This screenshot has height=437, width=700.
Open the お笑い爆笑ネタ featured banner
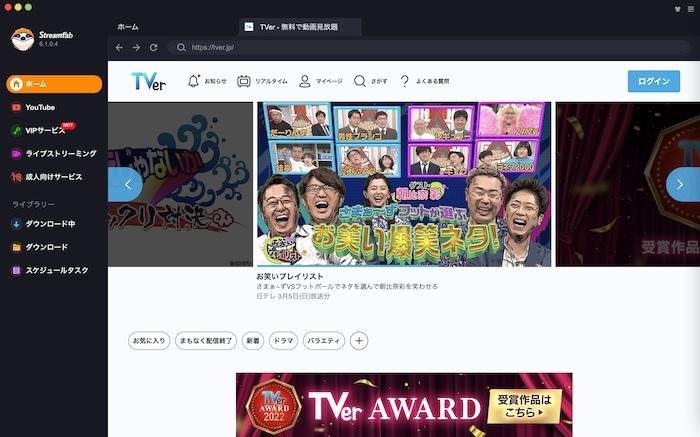(404, 184)
